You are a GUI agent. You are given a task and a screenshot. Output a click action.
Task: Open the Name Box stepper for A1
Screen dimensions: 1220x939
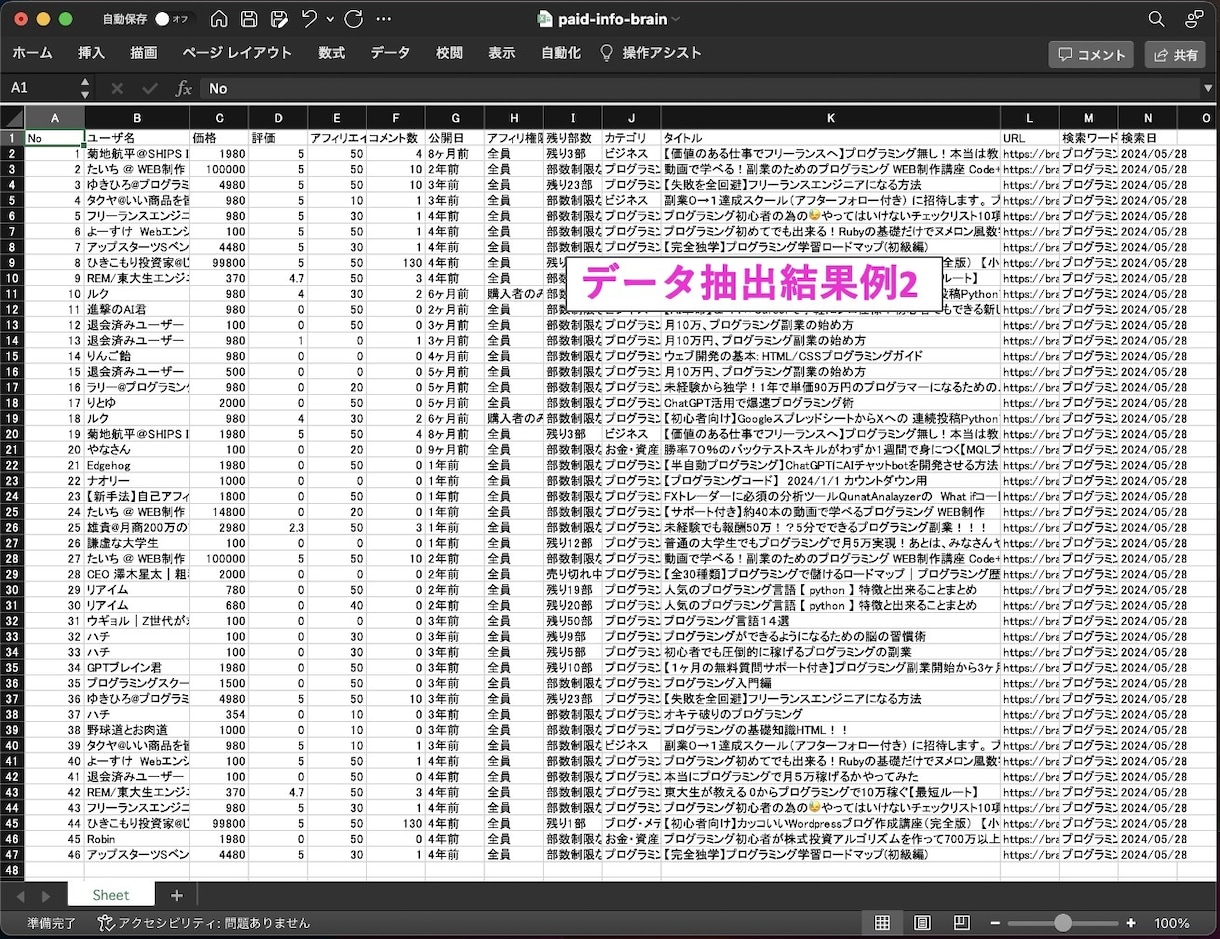(x=85, y=88)
